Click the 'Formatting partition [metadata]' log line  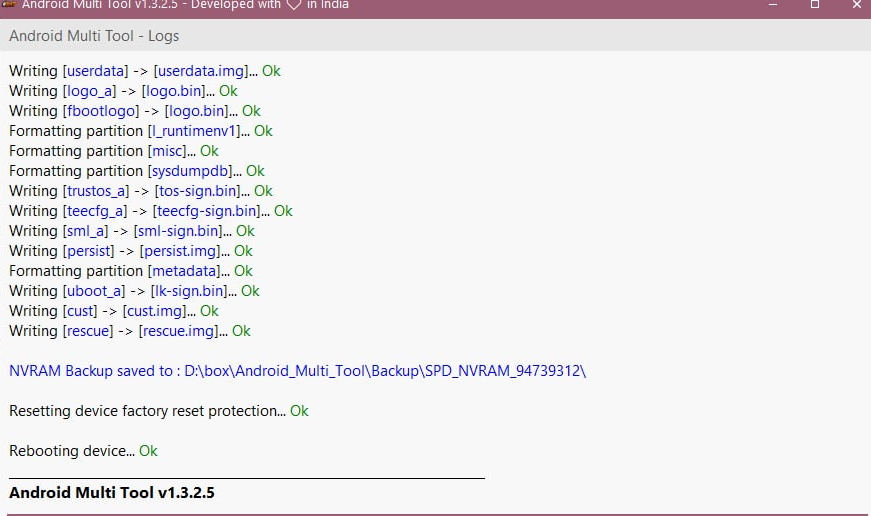[x=131, y=271]
